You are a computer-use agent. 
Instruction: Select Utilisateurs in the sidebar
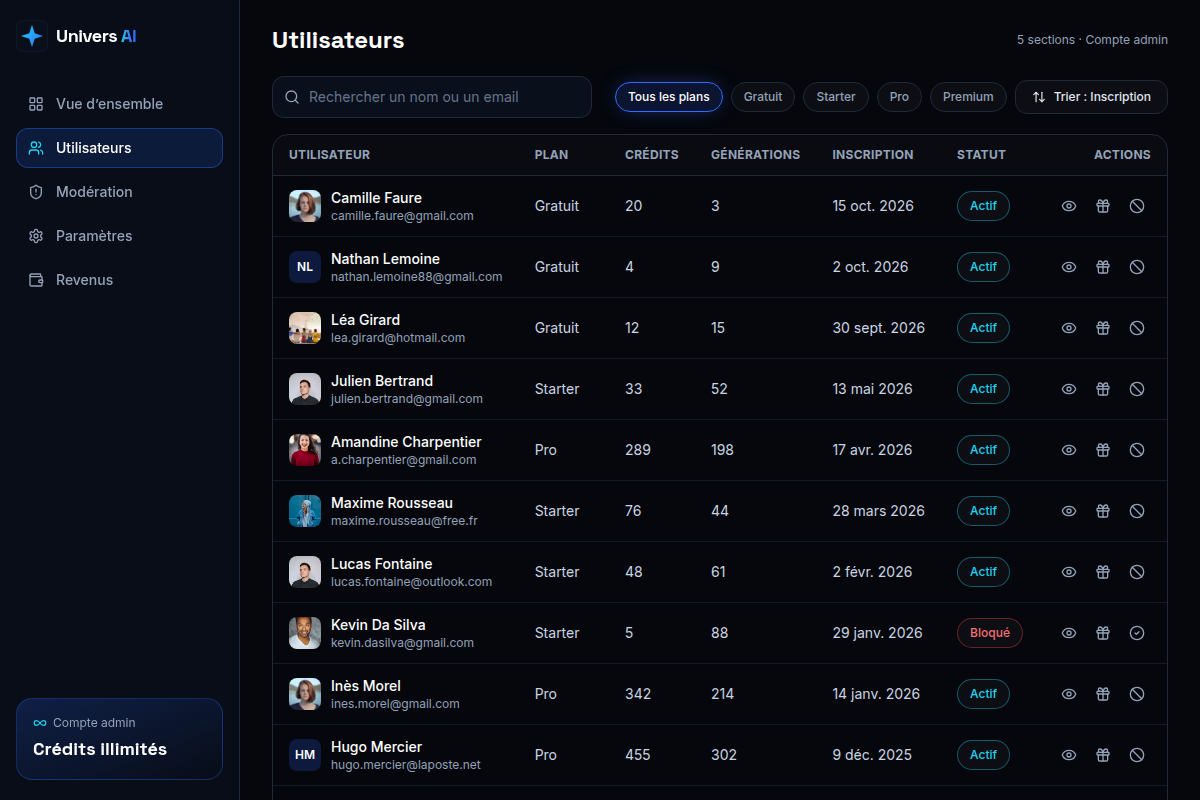pyautogui.click(x=119, y=148)
